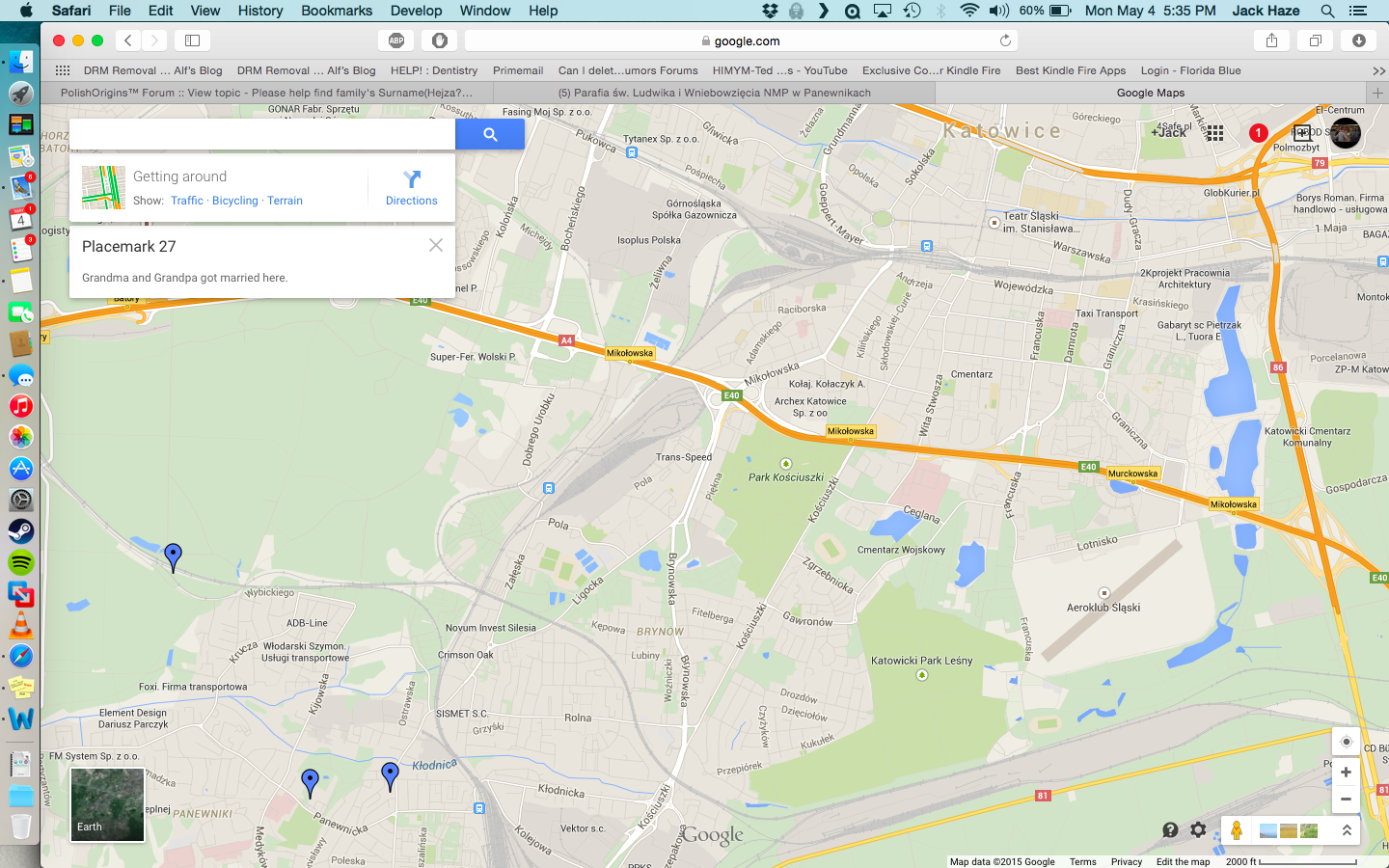Screen dimensions: 1389x868
Task: Open Wi-Fi menu bar icon
Action: pyautogui.click(x=969, y=11)
